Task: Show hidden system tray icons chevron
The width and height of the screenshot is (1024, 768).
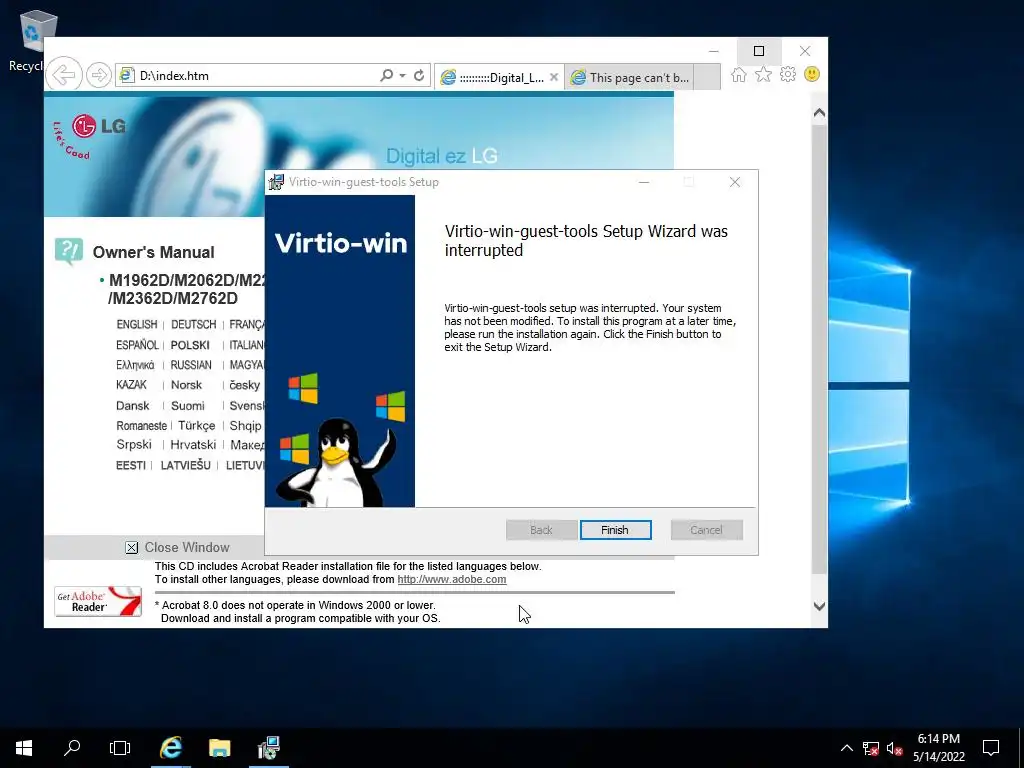Action: coord(846,748)
